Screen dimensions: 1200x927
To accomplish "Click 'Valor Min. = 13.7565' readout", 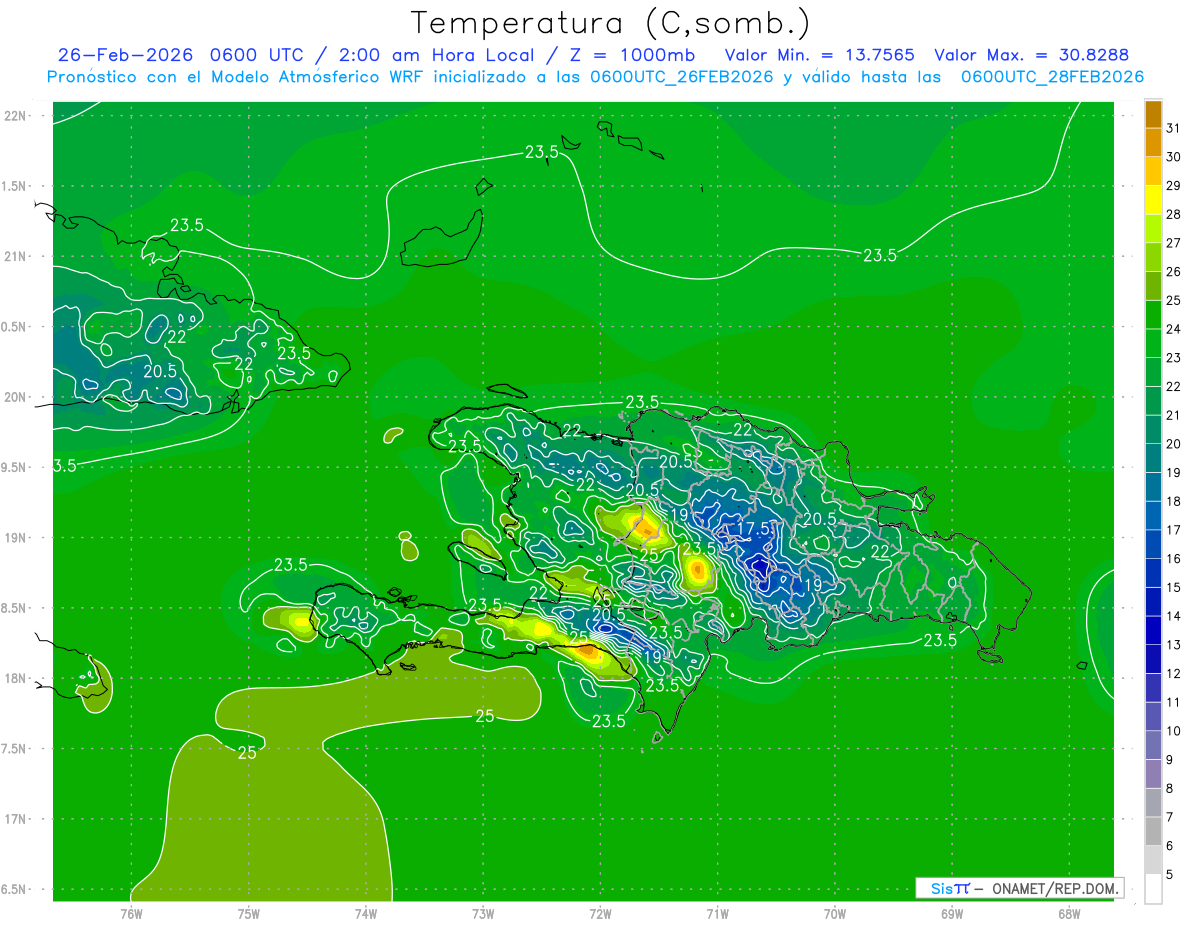I will tap(819, 55).
